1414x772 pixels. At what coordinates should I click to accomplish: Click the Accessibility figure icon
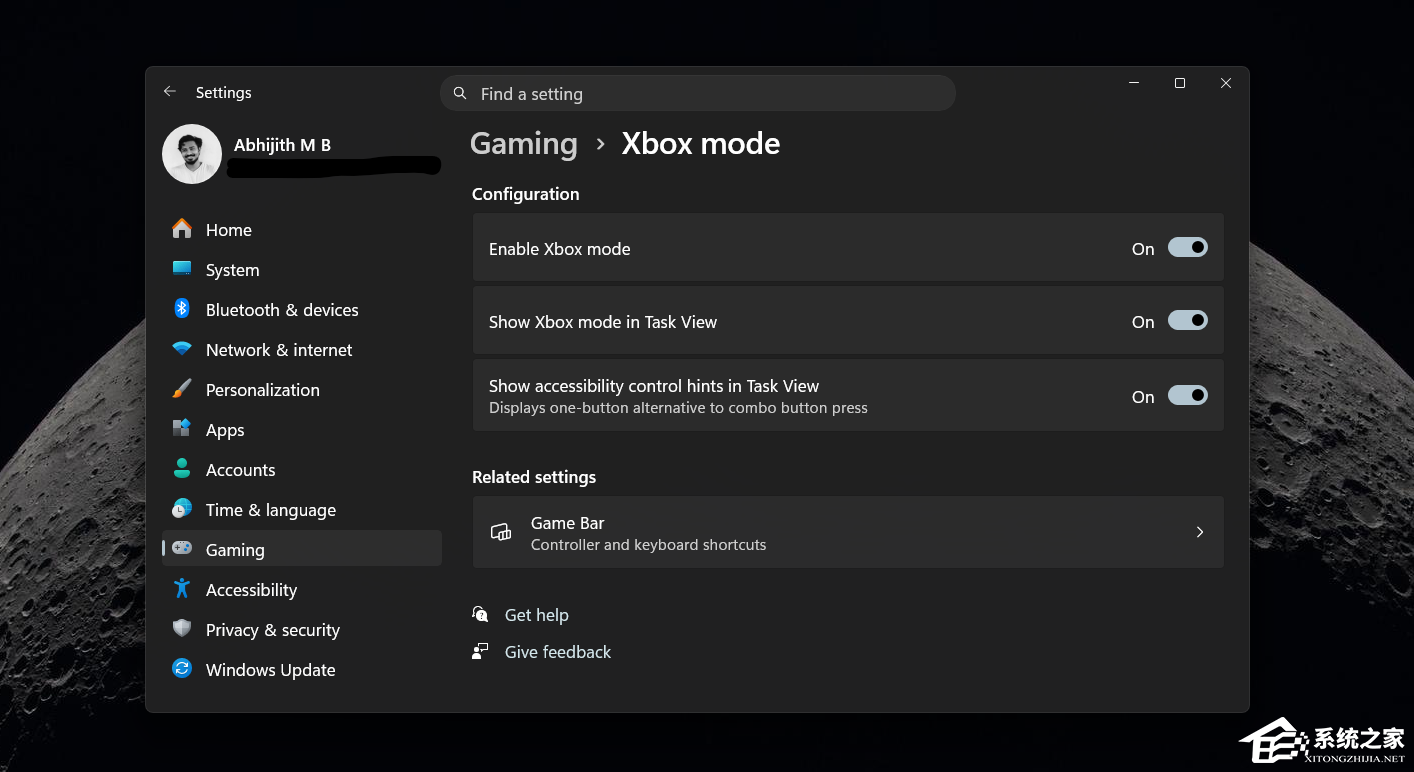click(x=182, y=589)
